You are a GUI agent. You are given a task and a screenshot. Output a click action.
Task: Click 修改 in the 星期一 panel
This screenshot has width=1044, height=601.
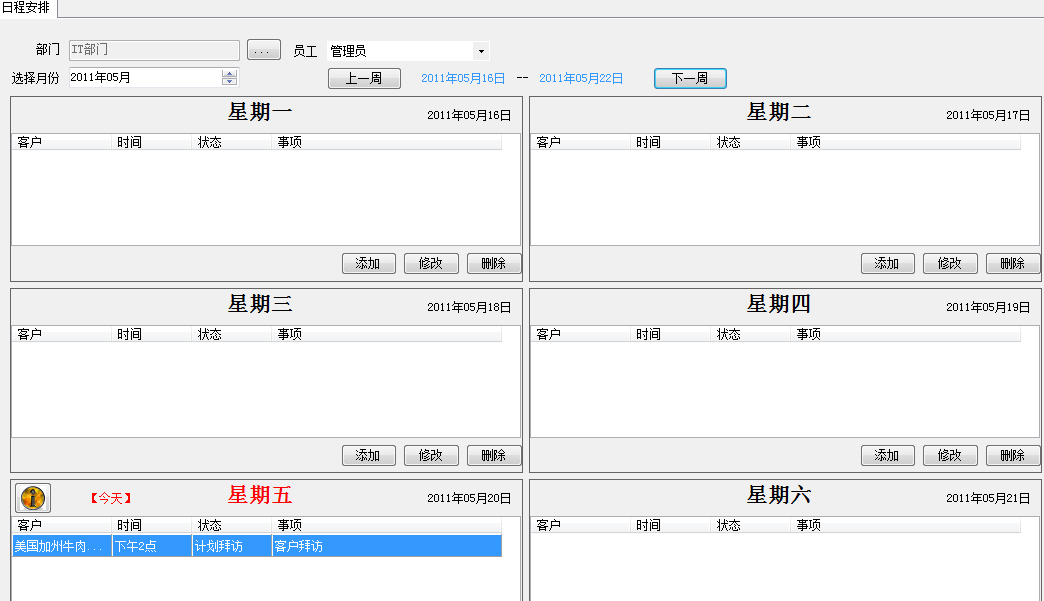pos(431,264)
